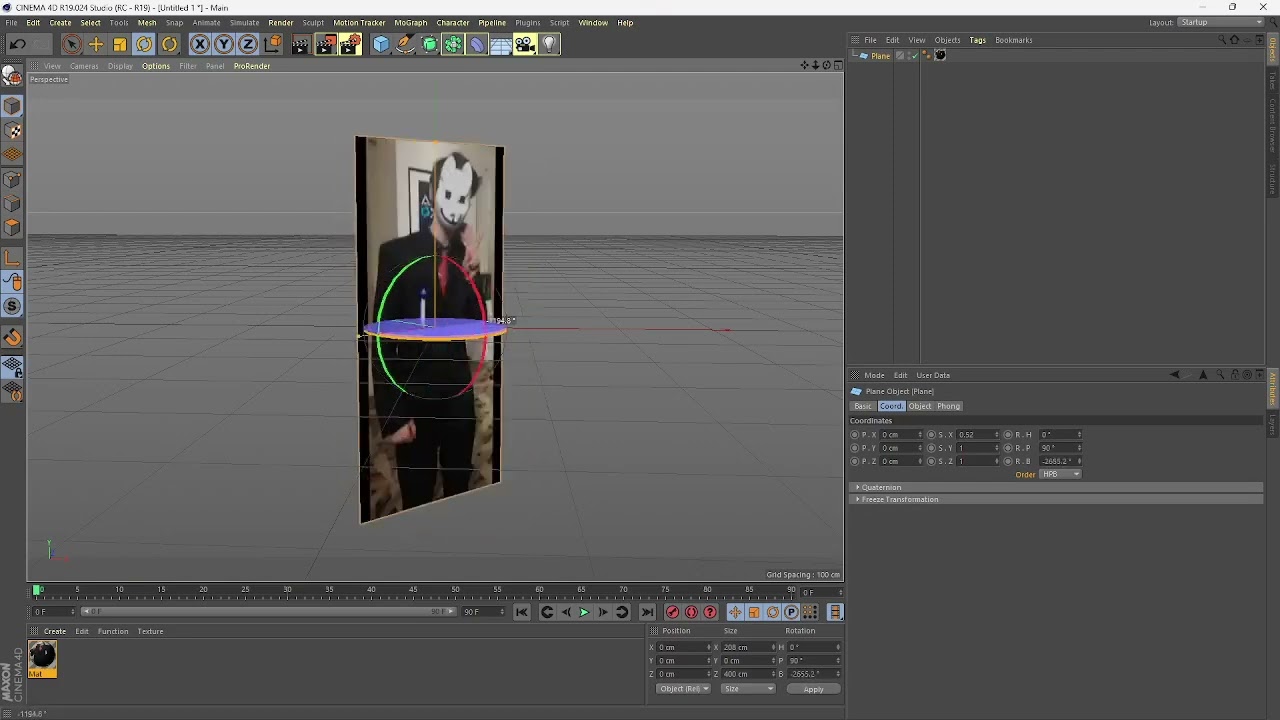The height and width of the screenshot is (720, 1280).
Task: Open the ProRender viewport menu
Action: click(252, 66)
